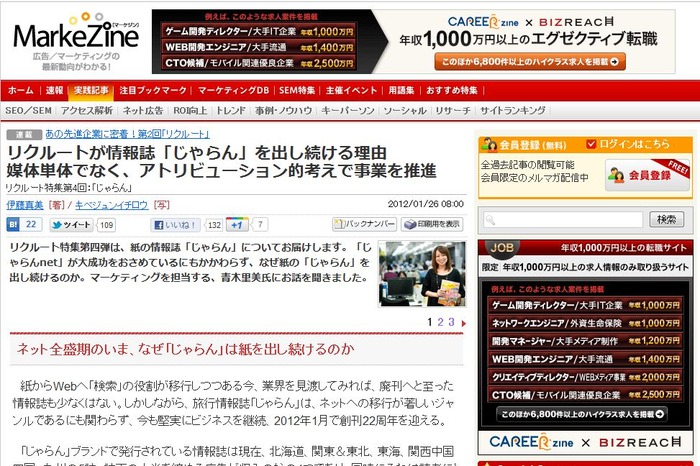The width and height of the screenshot is (700, 466).
Task: Open the 速報 menu item
Action: [54, 90]
